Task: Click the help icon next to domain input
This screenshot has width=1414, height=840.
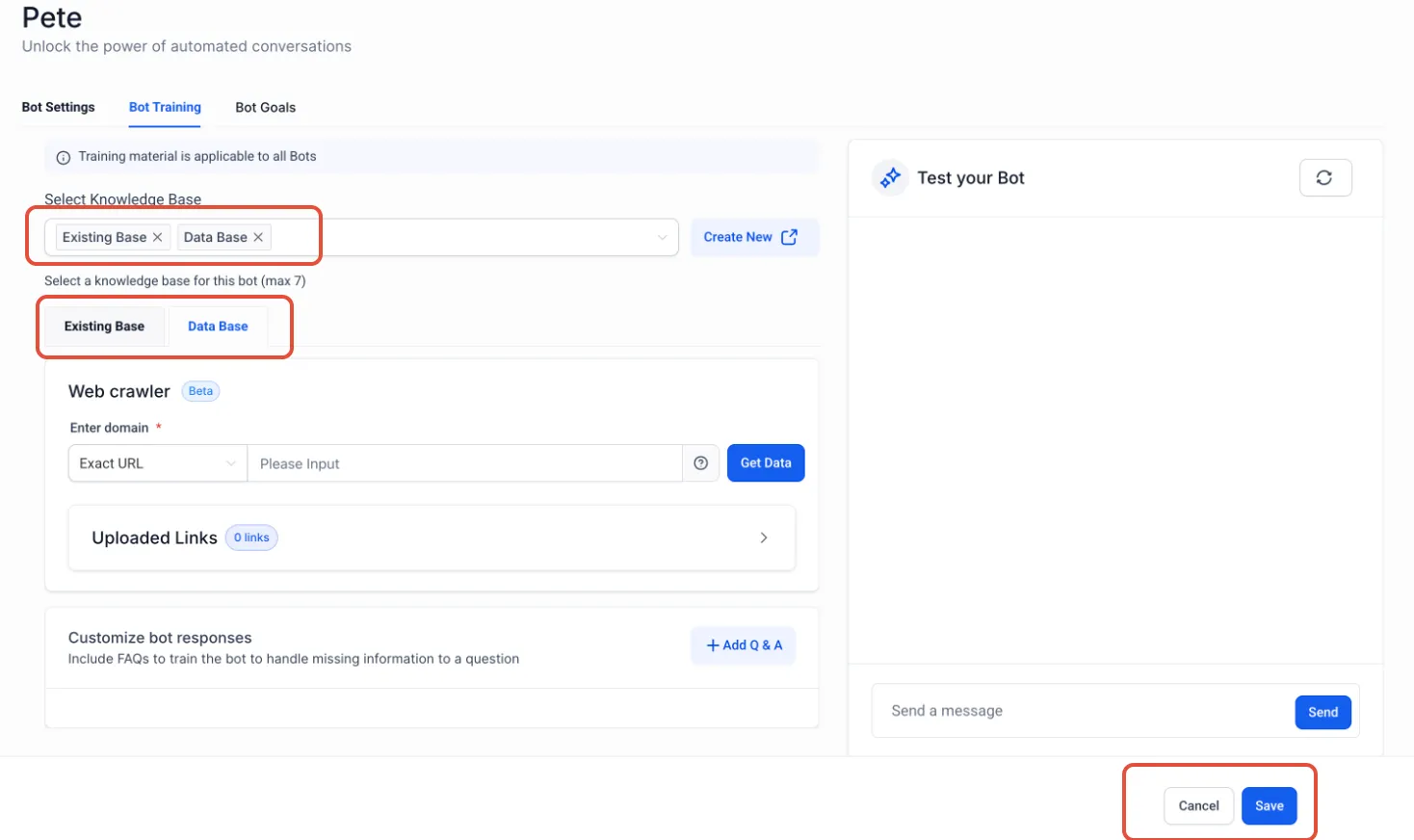Action: pos(701,463)
